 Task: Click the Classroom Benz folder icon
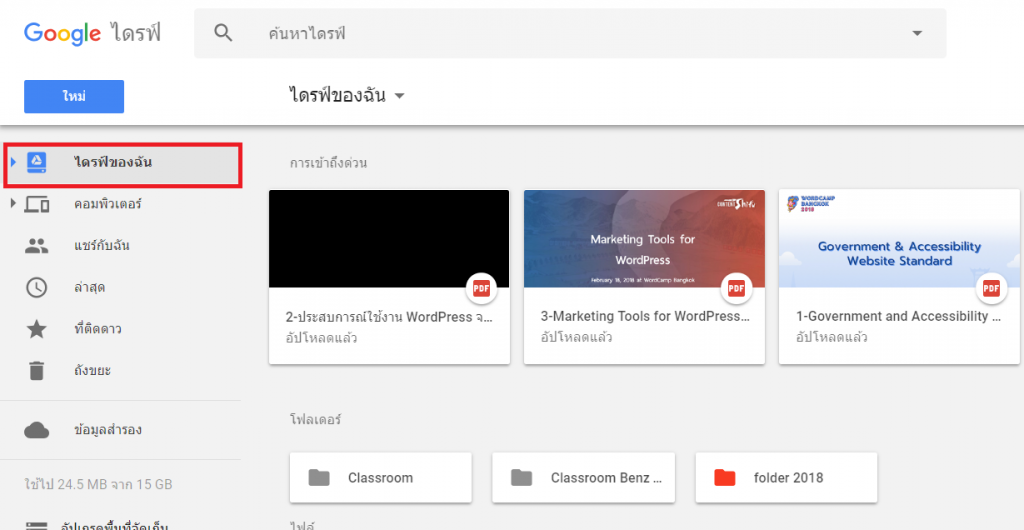[521, 478]
